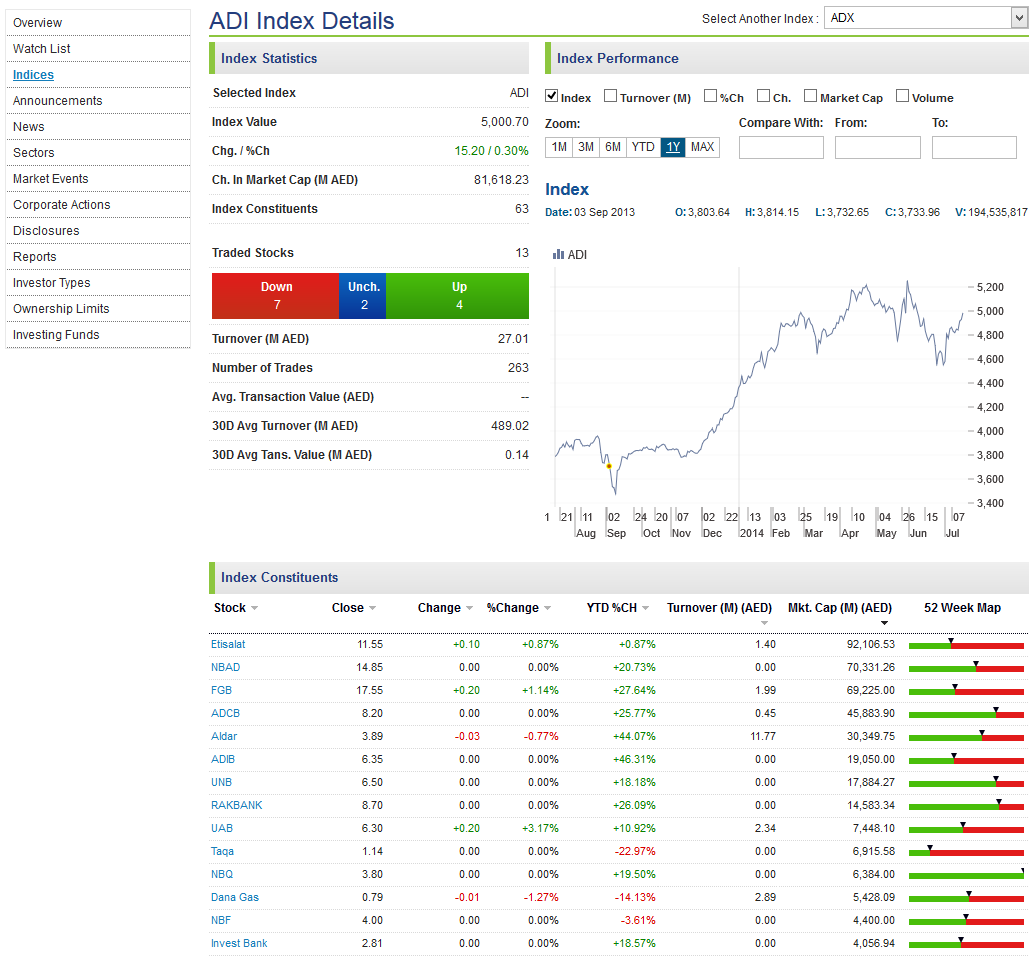The height and width of the screenshot is (956, 1032).
Task: Click the sort arrow under Mkt. Cap header
Action: tap(884, 623)
